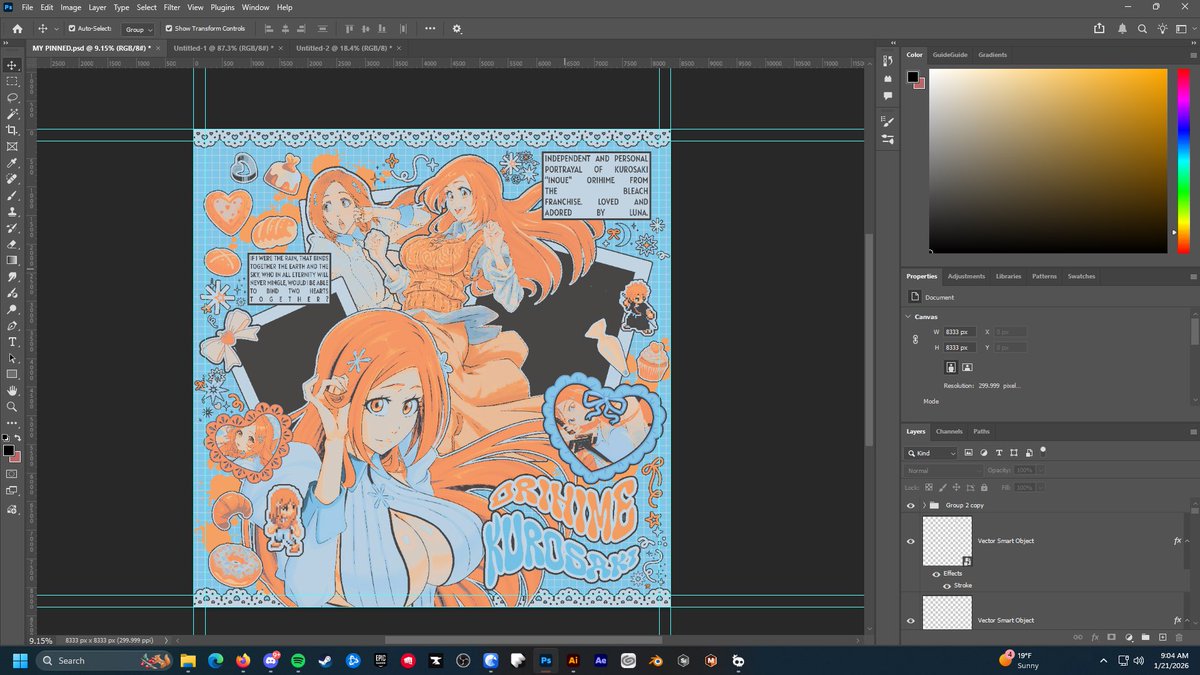Click the create new layer icon

point(1162,637)
